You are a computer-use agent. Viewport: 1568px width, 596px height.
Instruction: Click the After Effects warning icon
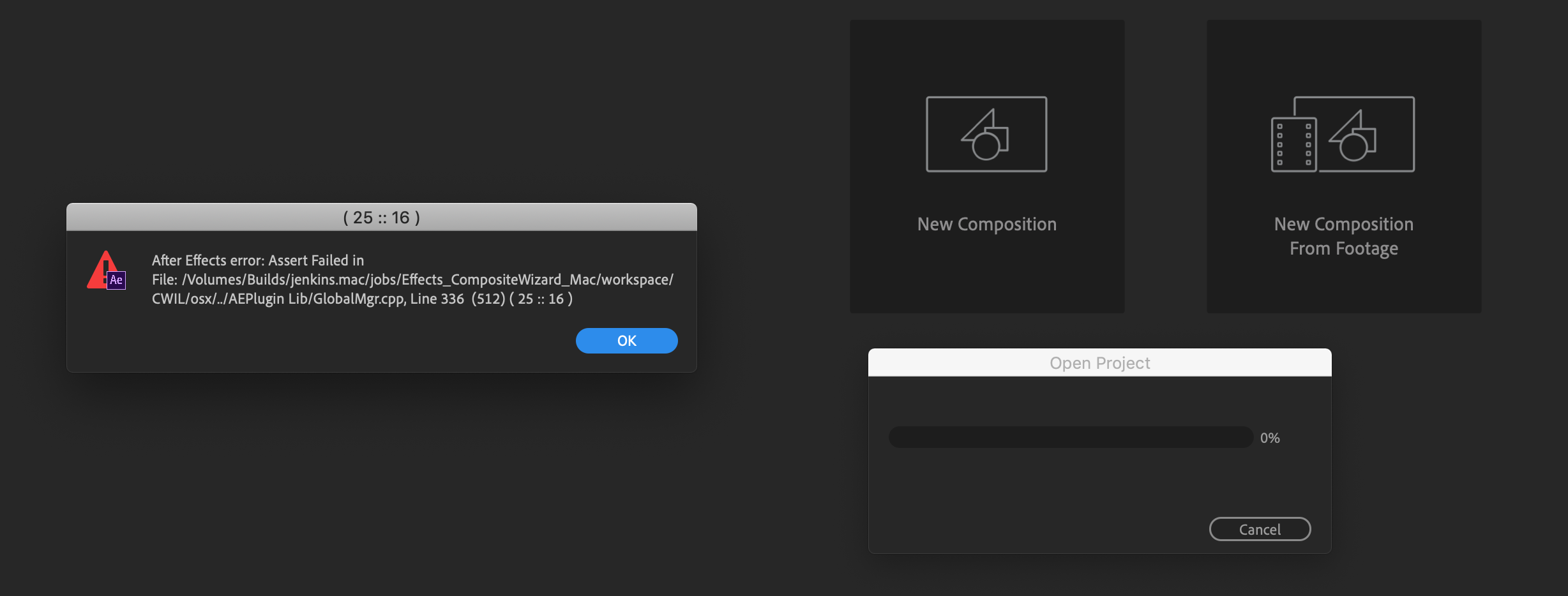pyautogui.click(x=106, y=271)
